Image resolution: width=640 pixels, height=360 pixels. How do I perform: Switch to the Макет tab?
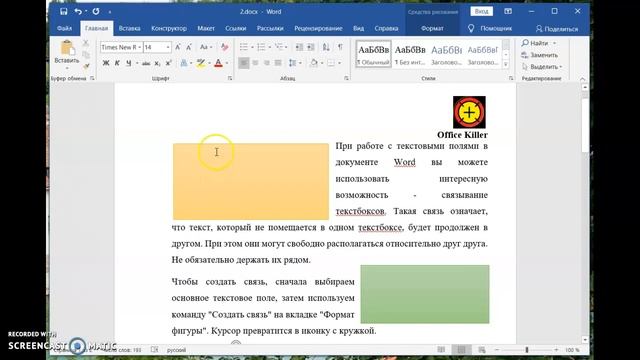[x=206, y=28]
